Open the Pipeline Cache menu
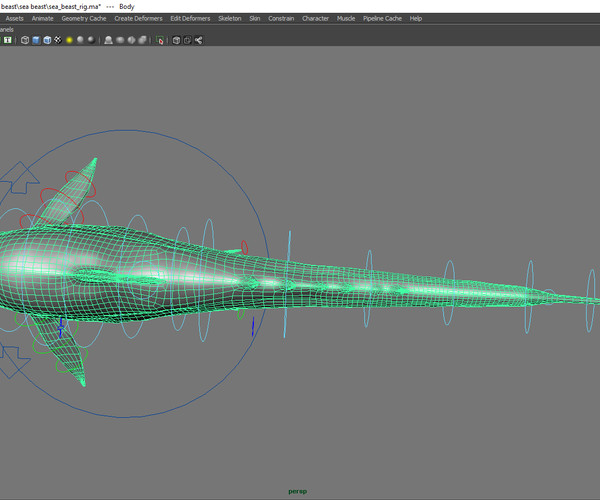Screen dimensions: 600x500 382,18
